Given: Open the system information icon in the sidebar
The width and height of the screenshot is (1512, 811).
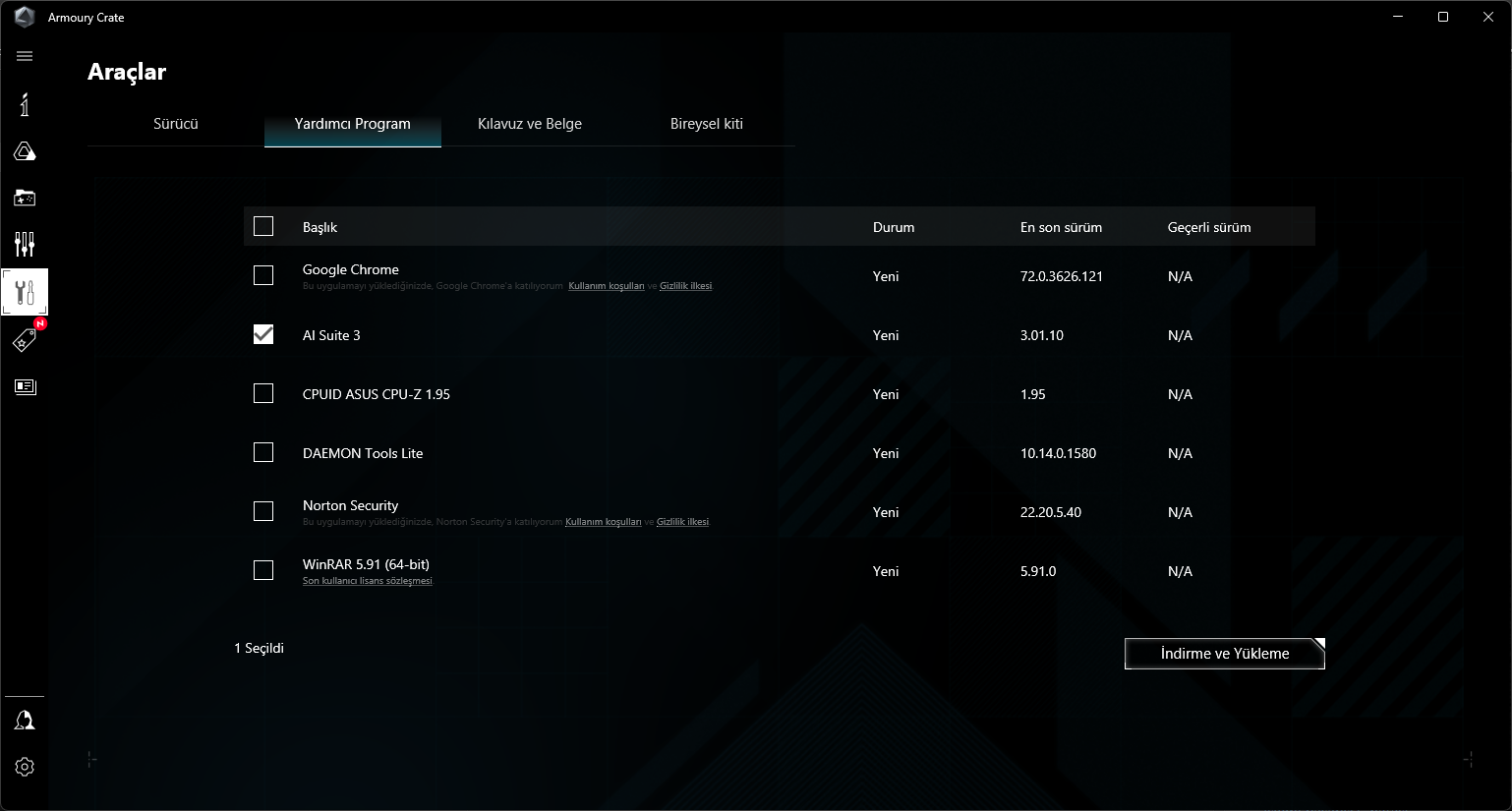Looking at the screenshot, I should click(25, 104).
